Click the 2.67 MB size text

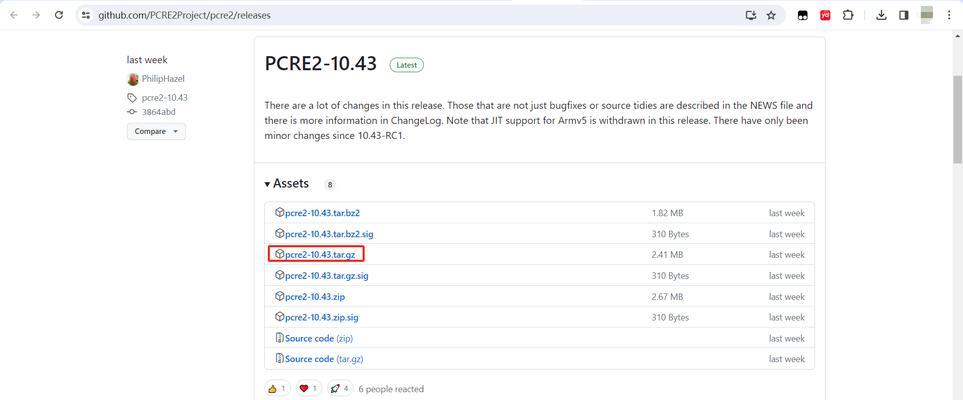click(x=668, y=297)
